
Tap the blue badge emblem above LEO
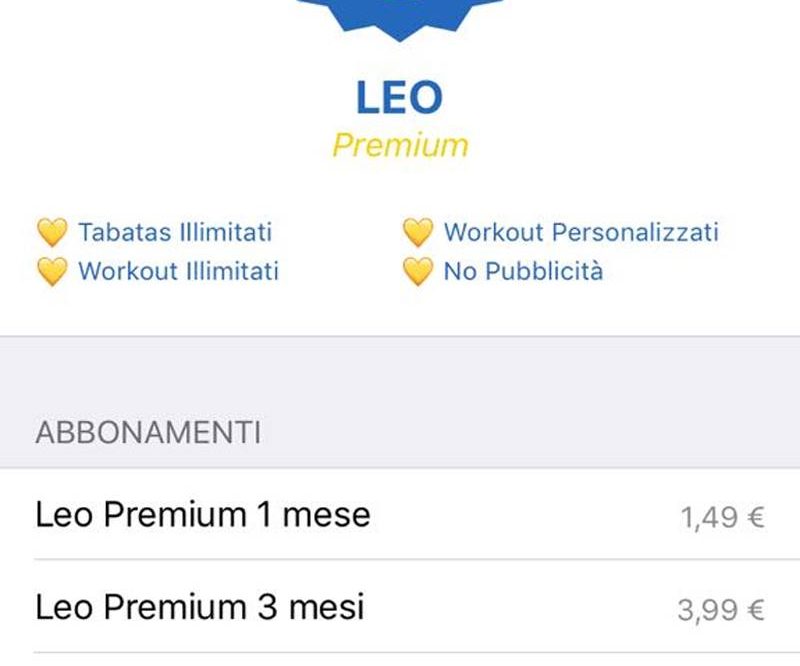400,18
